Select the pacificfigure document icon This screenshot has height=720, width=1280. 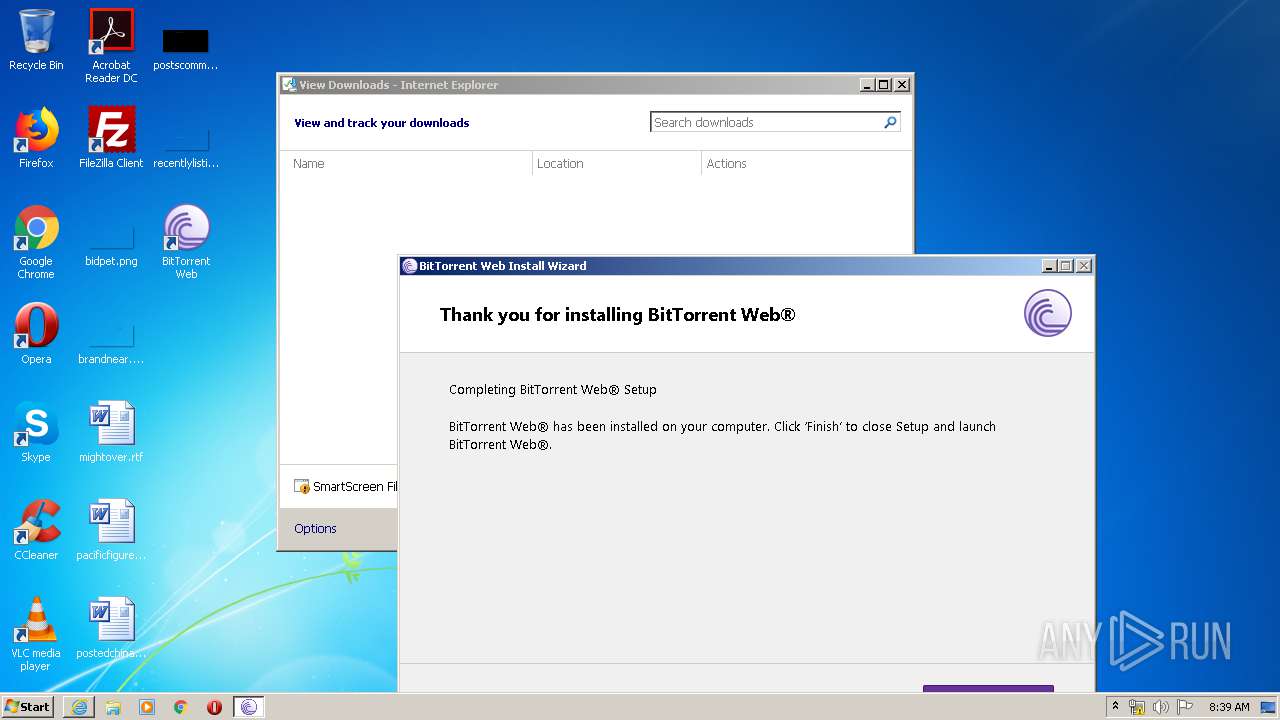111,530
